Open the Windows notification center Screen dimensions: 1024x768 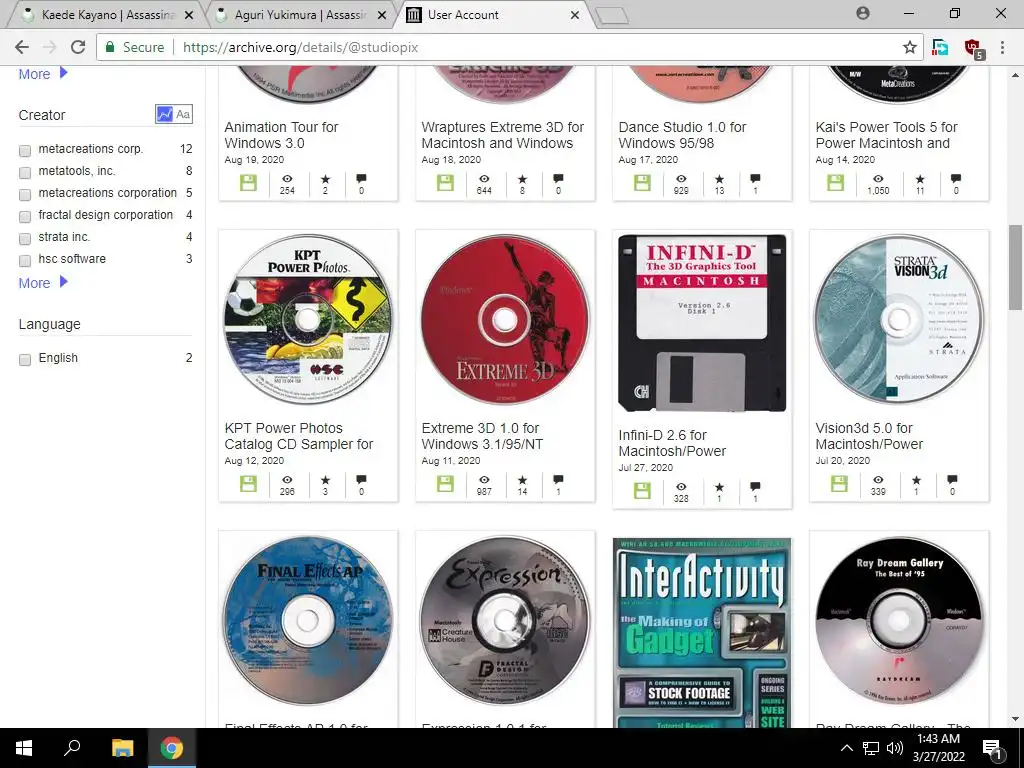[993, 748]
